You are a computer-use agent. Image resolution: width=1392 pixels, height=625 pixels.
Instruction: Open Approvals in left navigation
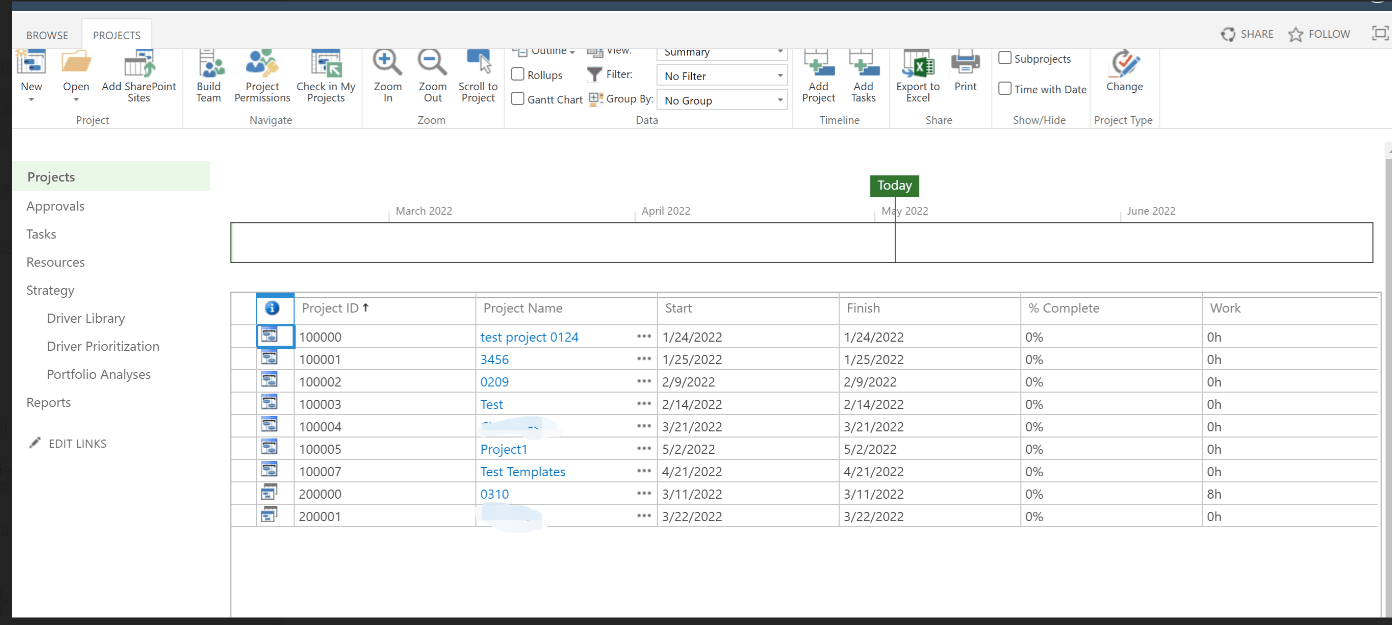click(x=56, y=206)
